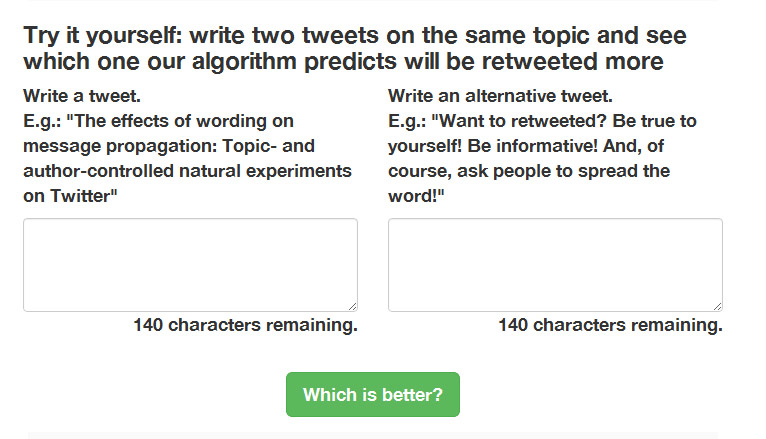Image resolution: width=766 pixels, height=439 pixels.
Task: Click "retweeted more" in the heading
Action: tap(579, 61)
